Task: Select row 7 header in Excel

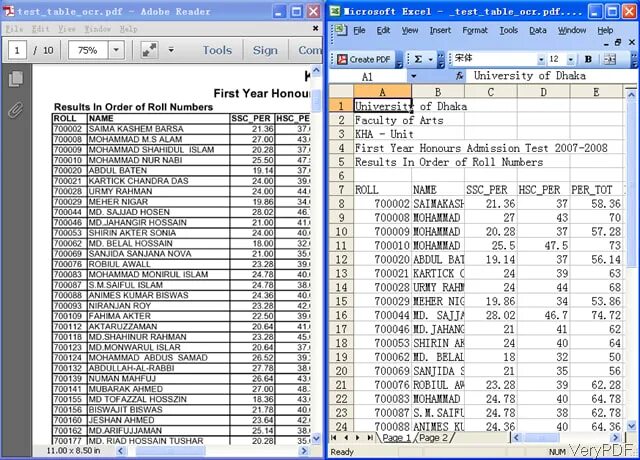Action: [x=341, y=190]
